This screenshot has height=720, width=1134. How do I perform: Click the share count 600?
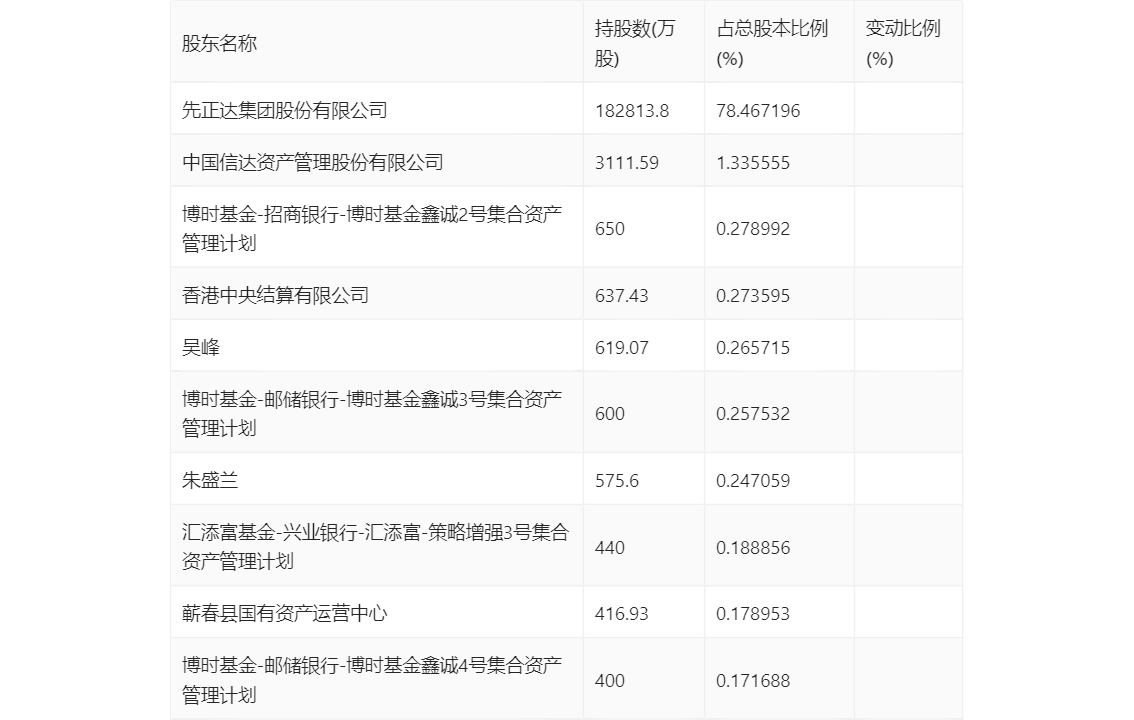point(610,414)
